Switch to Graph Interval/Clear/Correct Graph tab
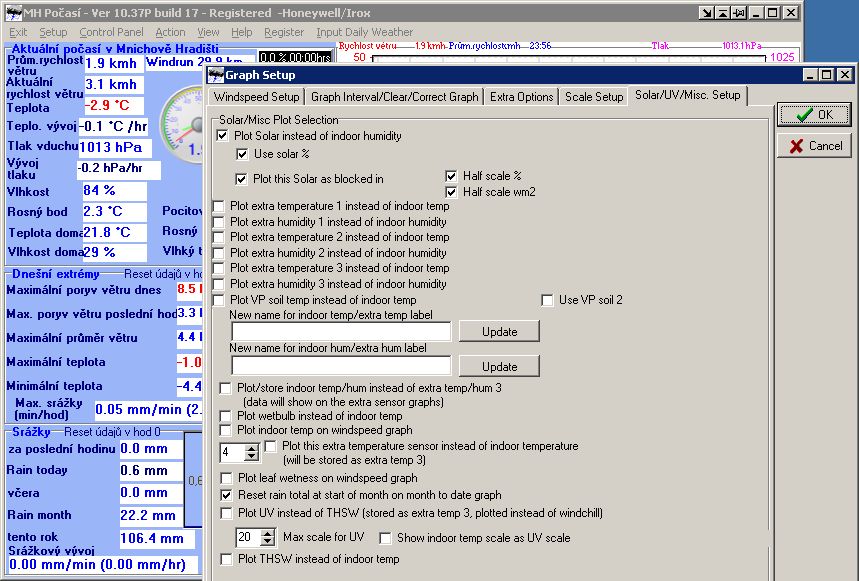Image resolution: width=859 pixels, height=581 pixels. coord(394,97)
